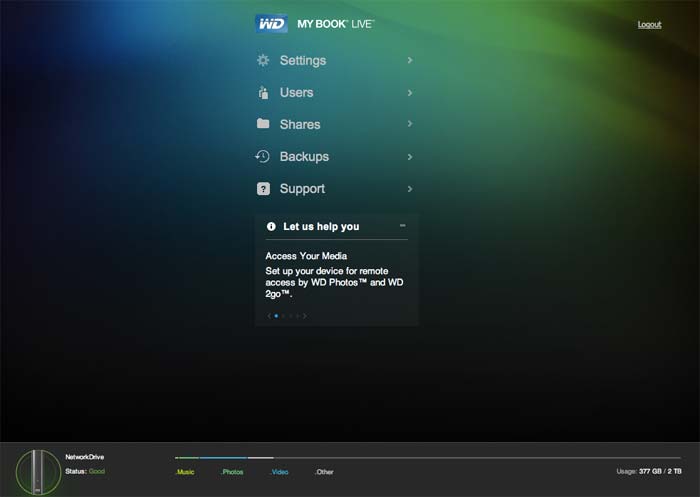Go to next help tip arrow
Screen dimensions: 700x497
pos(305,316)
